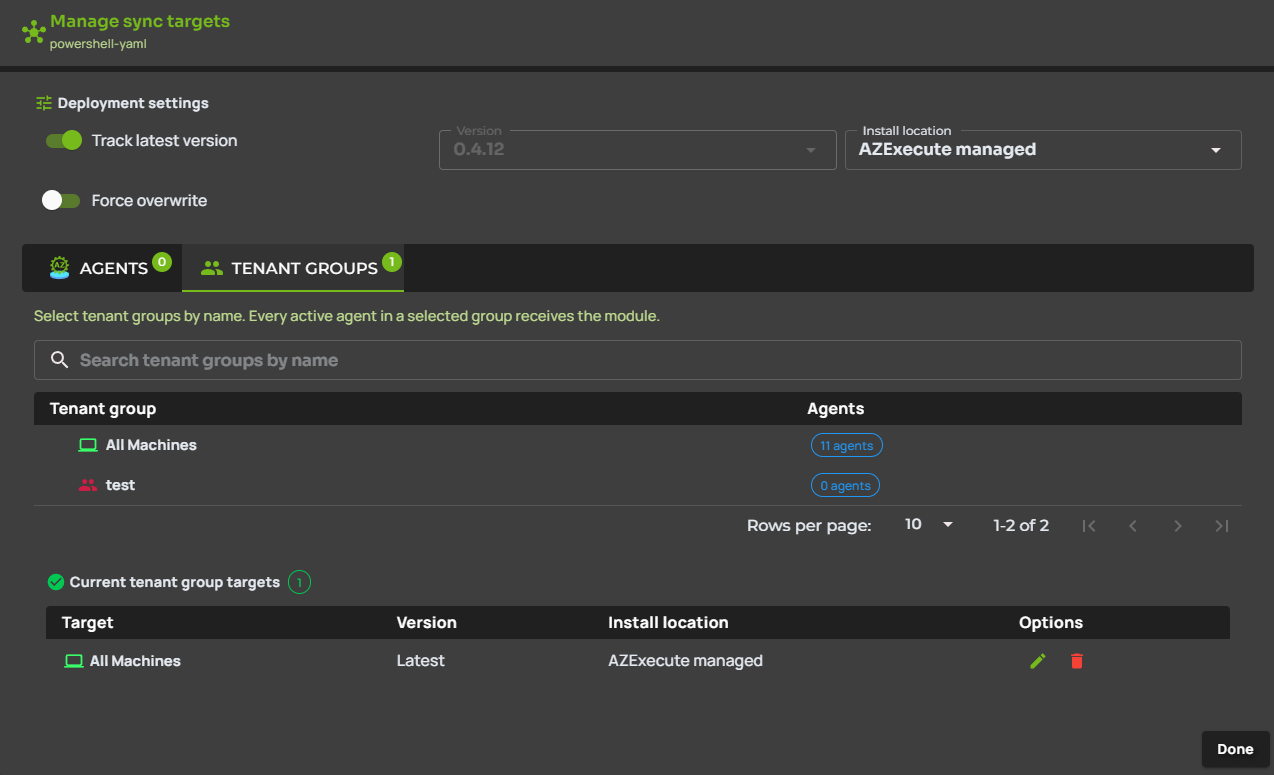The height and width of the screenshot is (775, 1274).
Task: Open the Version 0.4.12 dropdown
Action: click(x=638, y=150)
